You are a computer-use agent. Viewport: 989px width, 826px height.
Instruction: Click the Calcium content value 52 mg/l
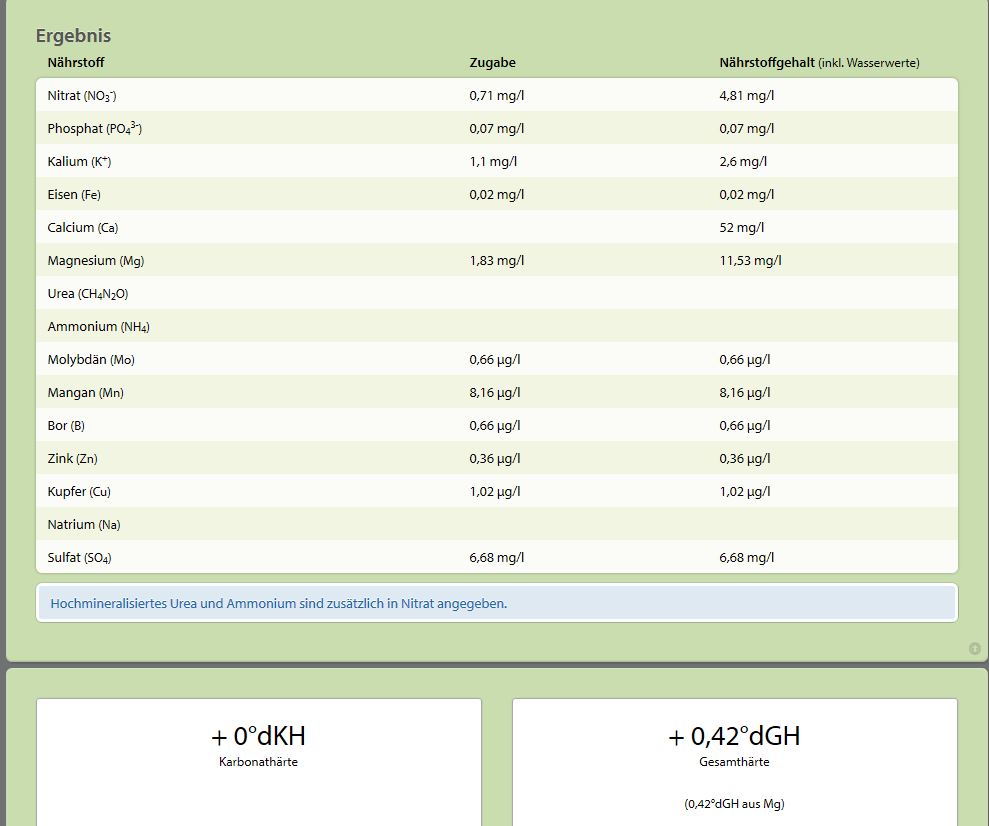tap(740, 228)
